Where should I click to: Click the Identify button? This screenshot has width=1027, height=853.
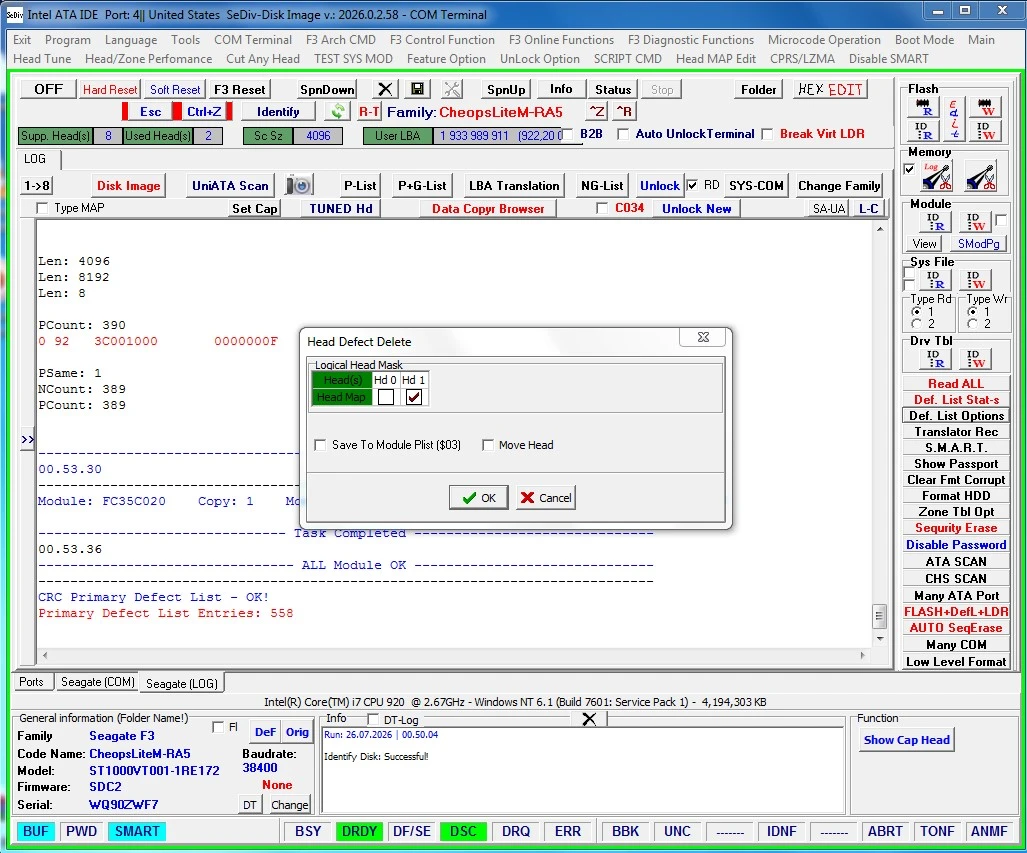pos(278,111)
